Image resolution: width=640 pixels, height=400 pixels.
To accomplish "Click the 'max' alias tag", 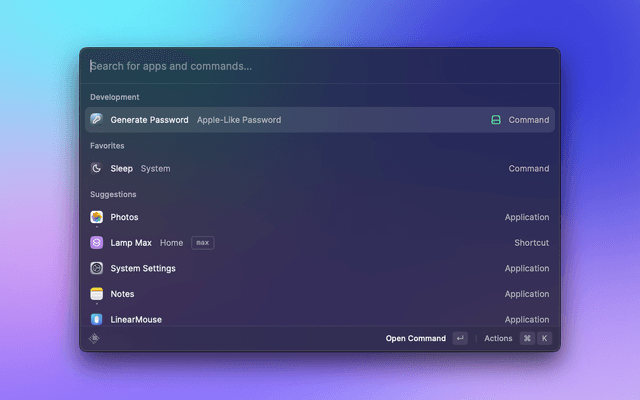I will point(203,243).
